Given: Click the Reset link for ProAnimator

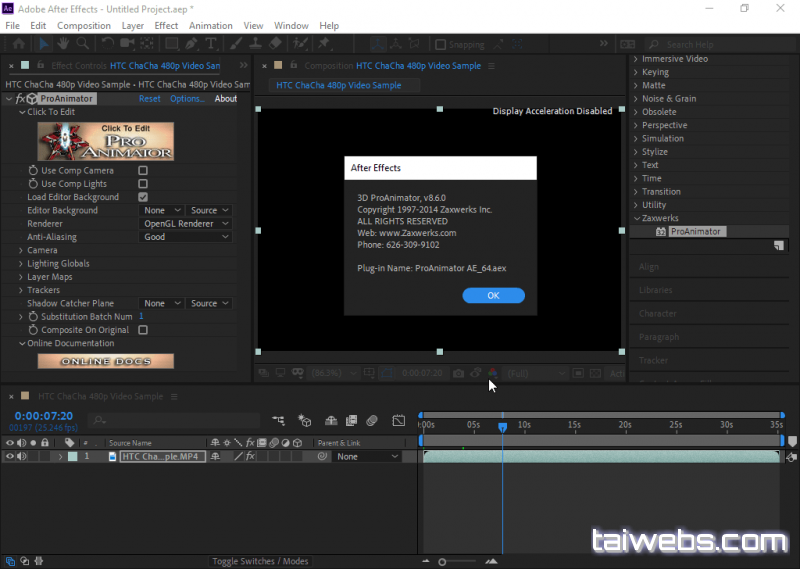Looking at the screenshot, I should point(149,99).
